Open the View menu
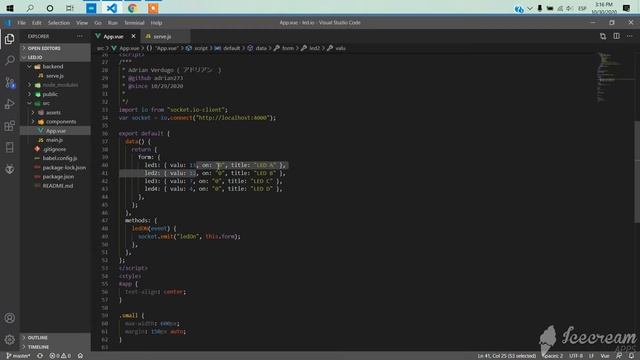Image resolution: width=640 pixels, height=360 pixels. [x=82, y=23]
